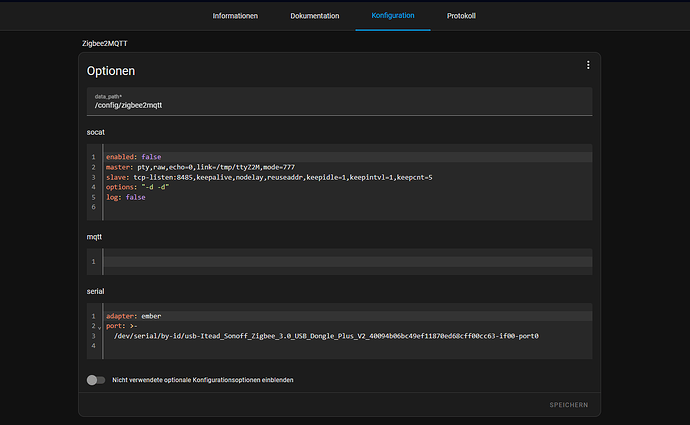The width and height of the screenshot is (690, 425).
Task: Click the SPEICHERN button
Action: click(569, 405)
